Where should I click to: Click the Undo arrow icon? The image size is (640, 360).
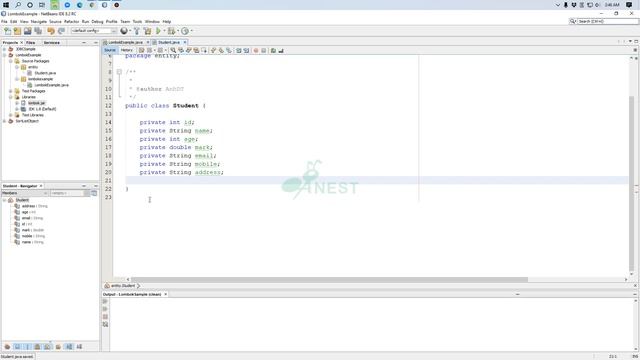[x=51, y=31]
